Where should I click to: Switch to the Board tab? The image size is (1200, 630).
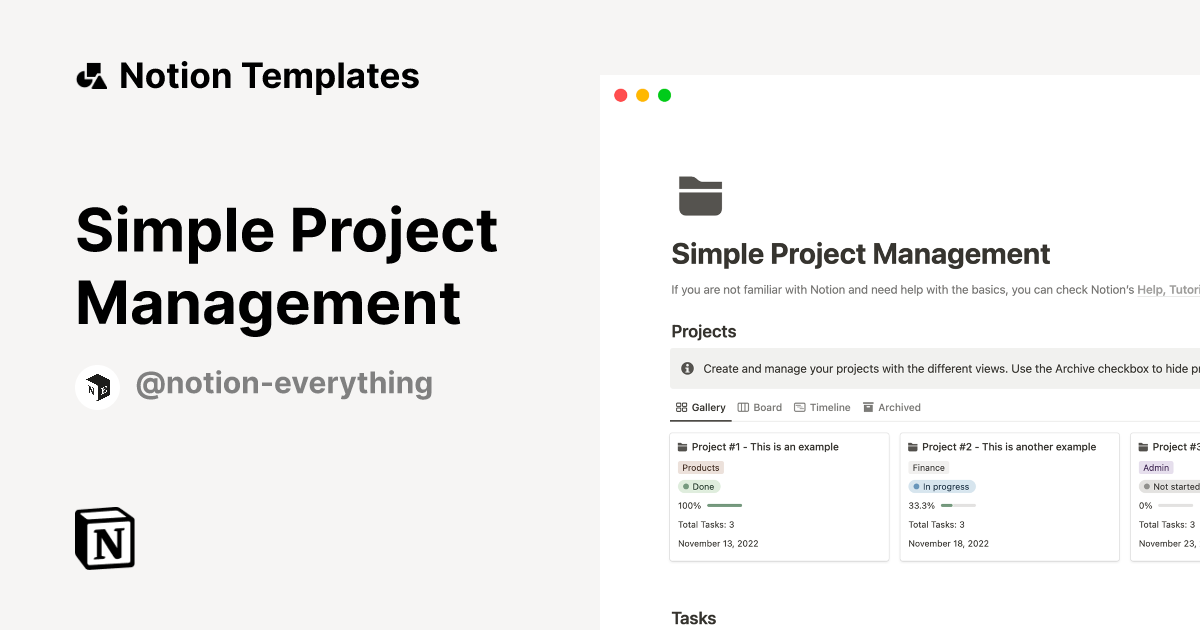pyautogui.click(x=760, y=407)
